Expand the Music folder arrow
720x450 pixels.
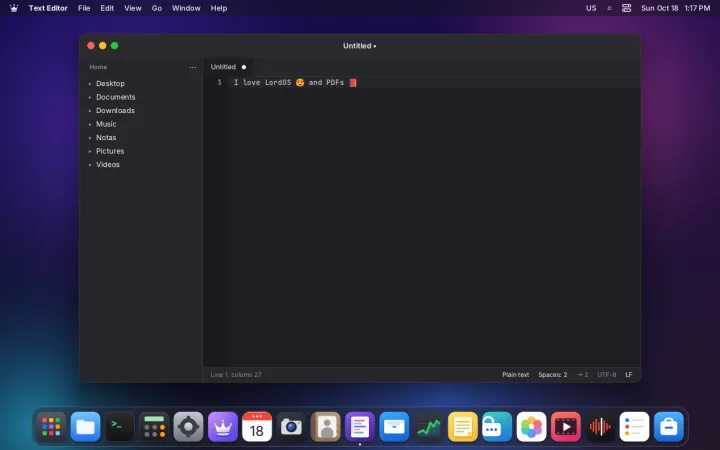(90, 124)
